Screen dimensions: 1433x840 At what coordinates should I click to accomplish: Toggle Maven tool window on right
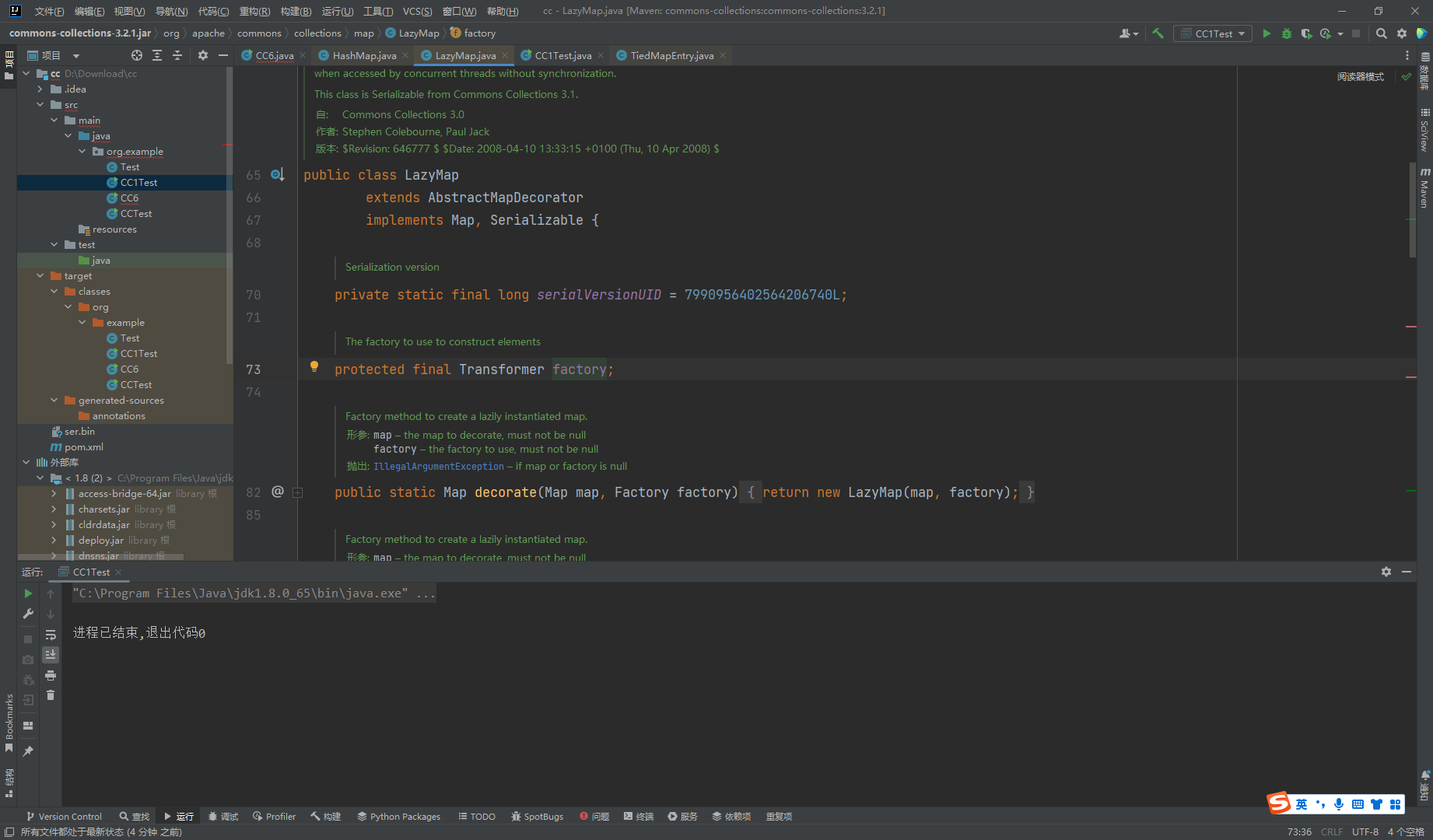pyautogui.click(x=1424, y=187)
